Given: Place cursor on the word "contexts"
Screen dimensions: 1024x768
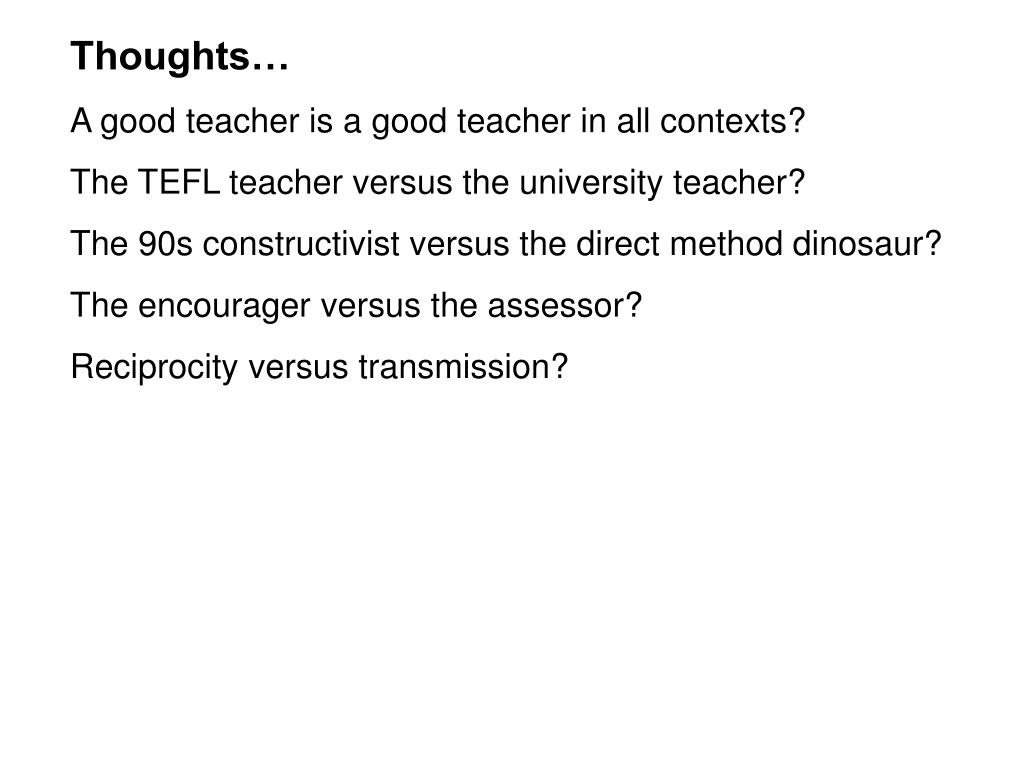Looking at the screenshot, I should [724, 121].
